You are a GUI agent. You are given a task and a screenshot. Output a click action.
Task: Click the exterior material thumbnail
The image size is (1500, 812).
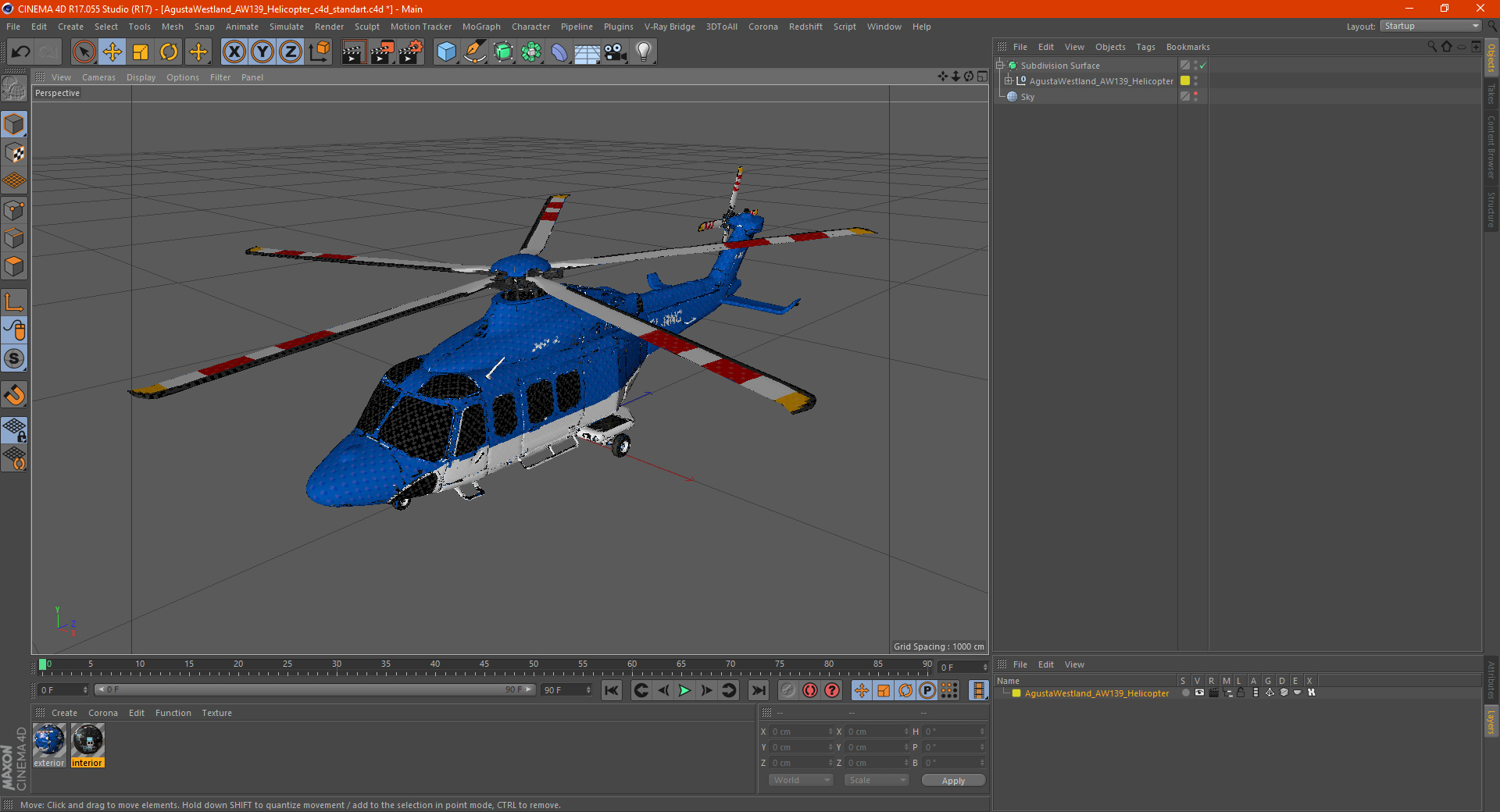tap(49, 740)
